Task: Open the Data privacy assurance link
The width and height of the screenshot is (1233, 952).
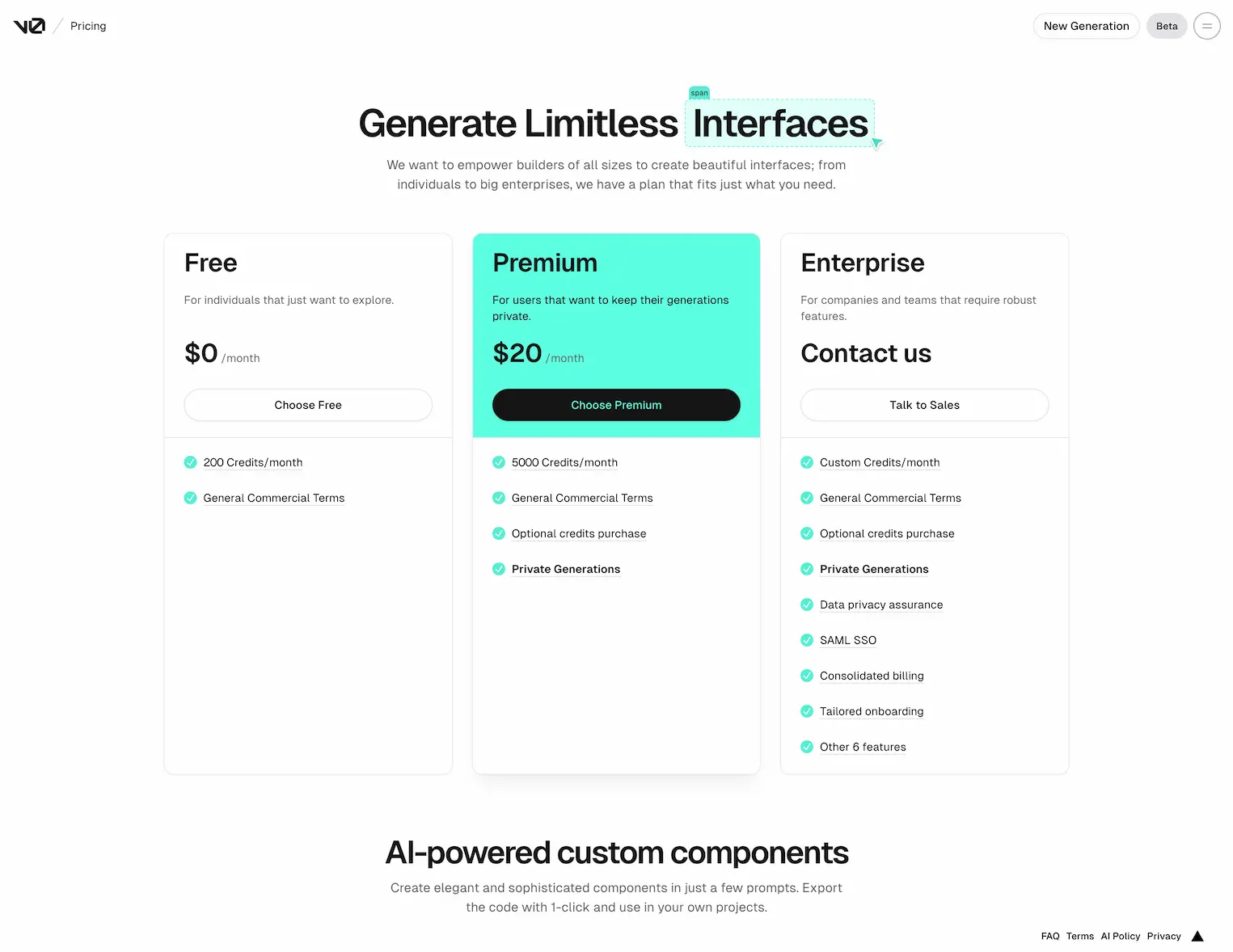Action: (x=881, y=604)
